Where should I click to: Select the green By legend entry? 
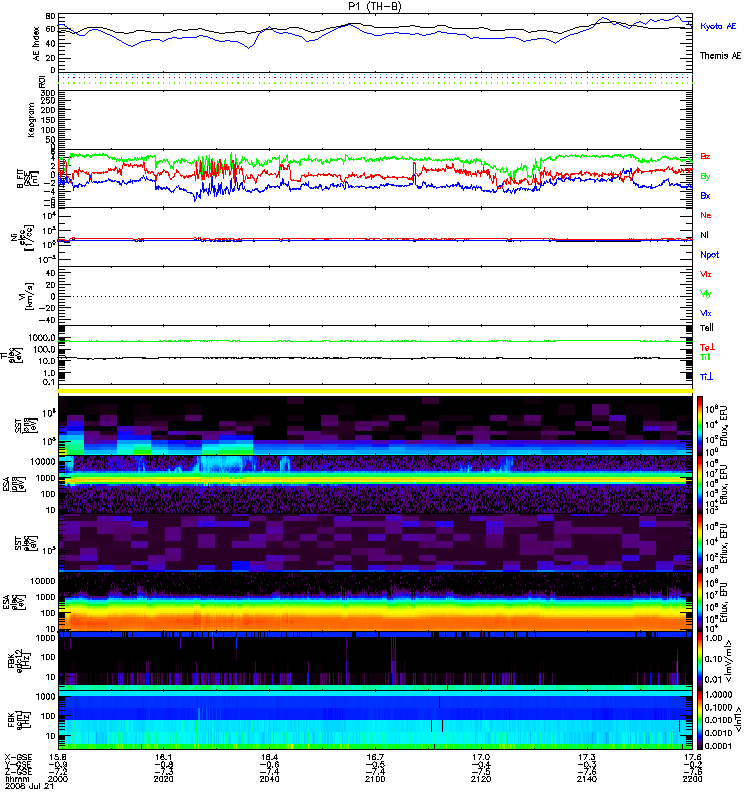click(x=706, y=176)
